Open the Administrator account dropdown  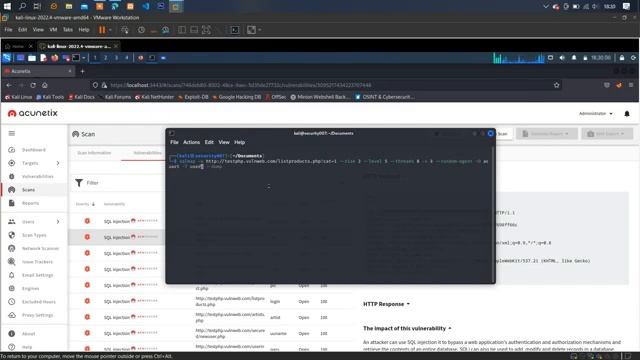596,113
